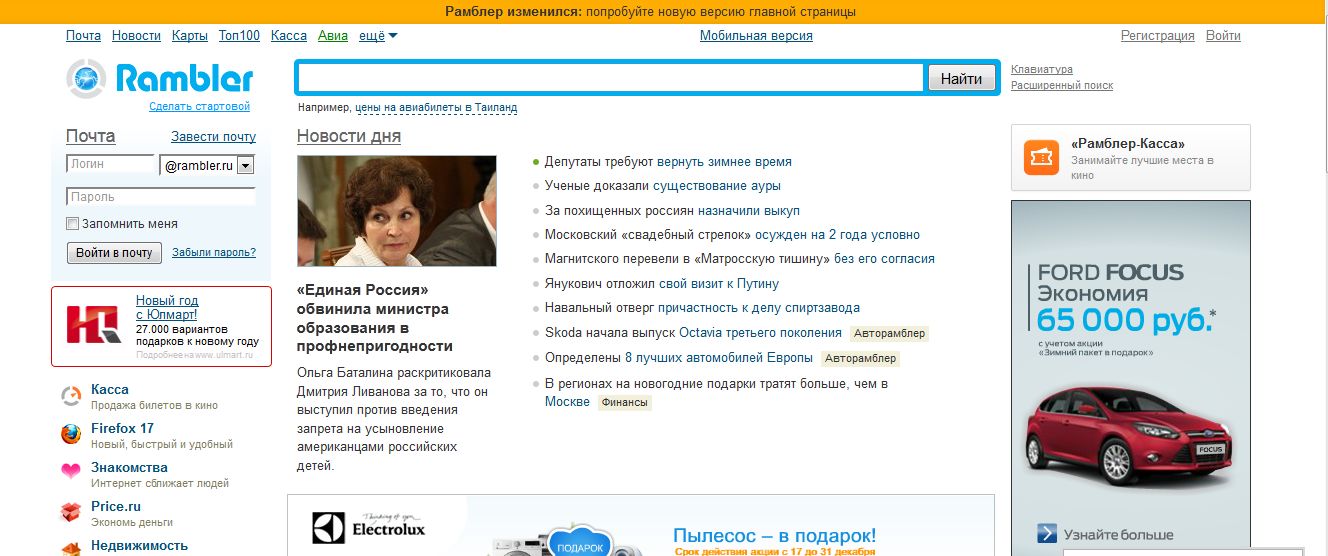Image resolution: width=1328 pixels, height=556 pixels.
Task: Expand the ещё menu in the top bar
Action: pos(378,36)
